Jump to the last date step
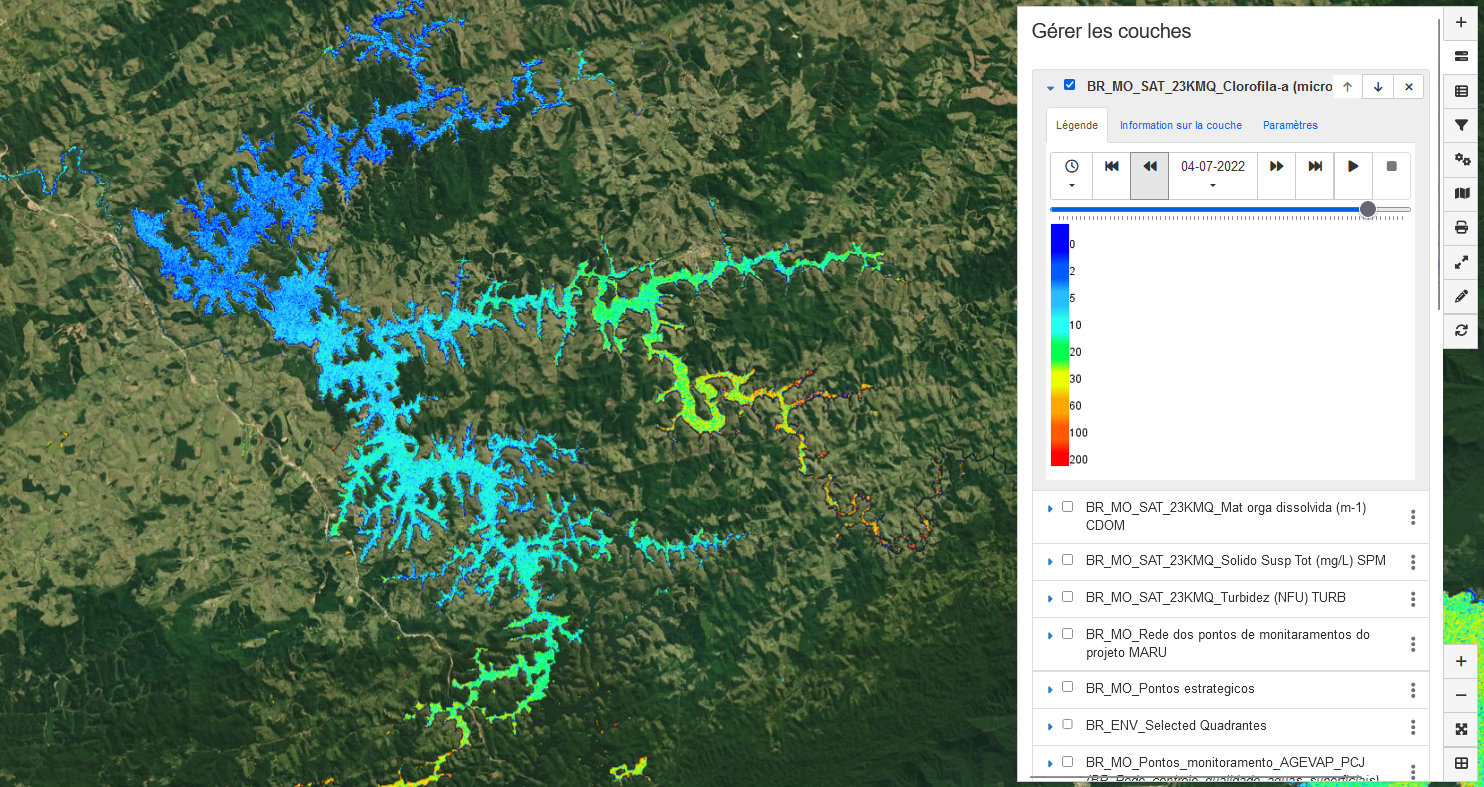 click(x=1315, y=166)
